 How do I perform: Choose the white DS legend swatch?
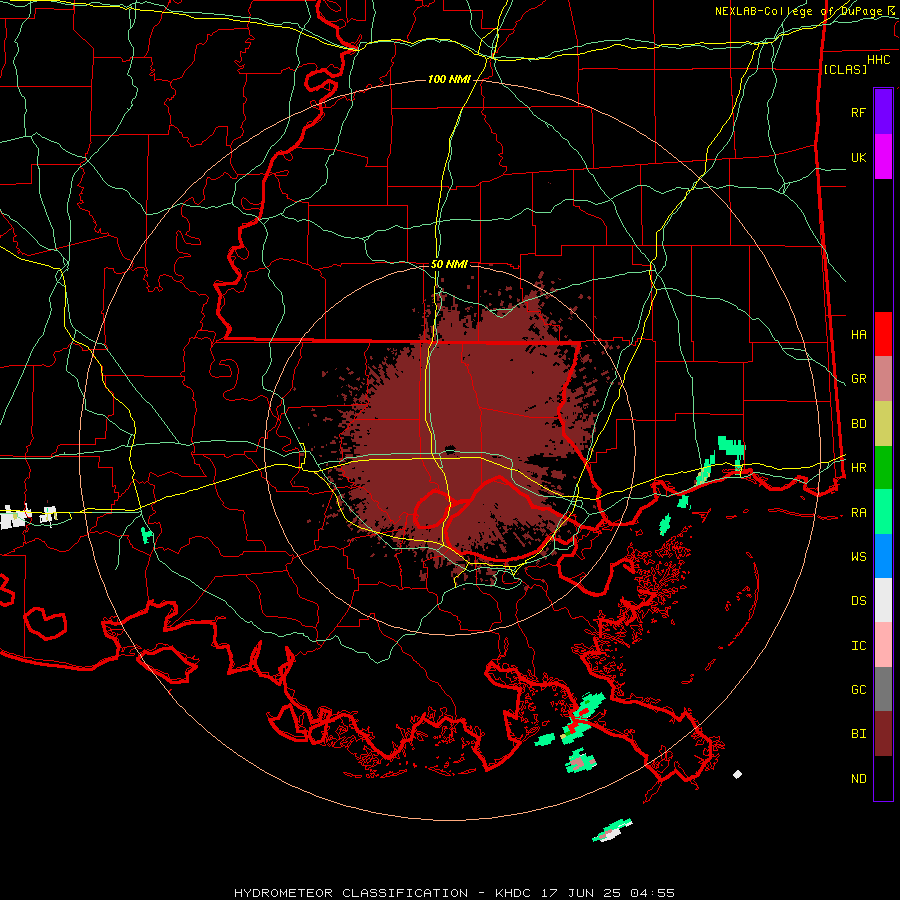pyautogui.click(x=883, y=600)
